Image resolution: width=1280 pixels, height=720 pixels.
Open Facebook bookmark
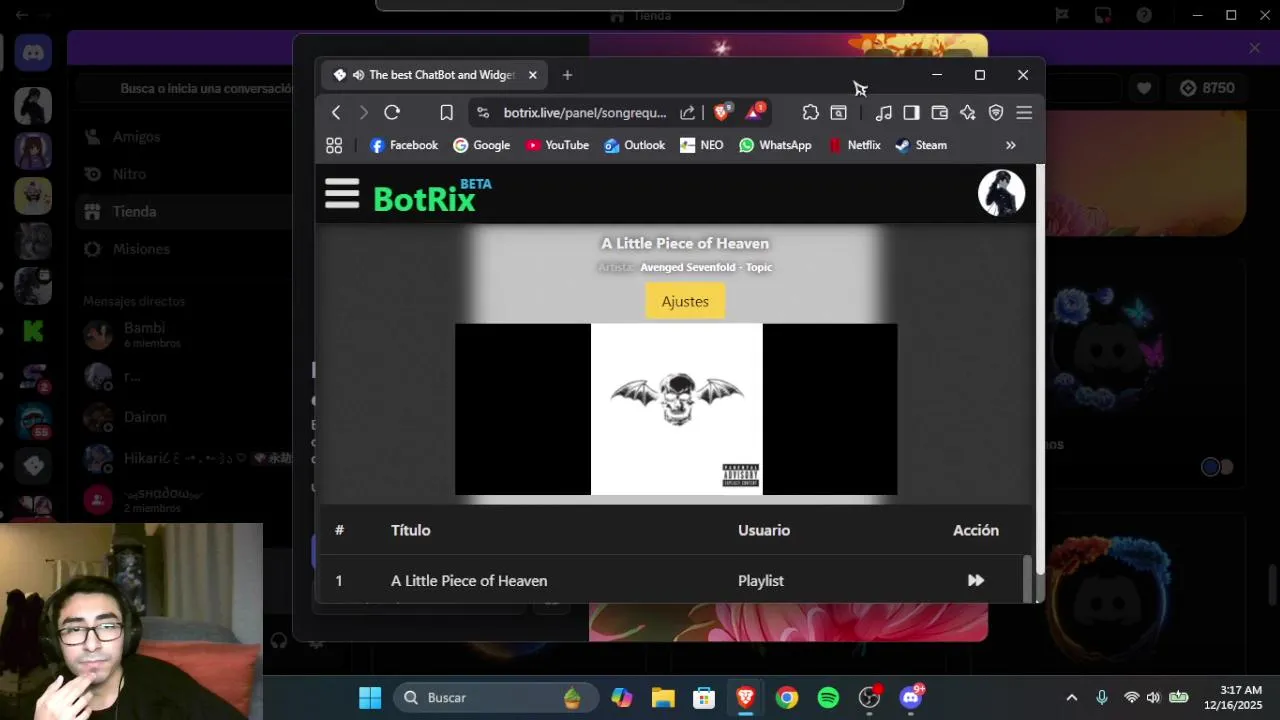point(404,145)
